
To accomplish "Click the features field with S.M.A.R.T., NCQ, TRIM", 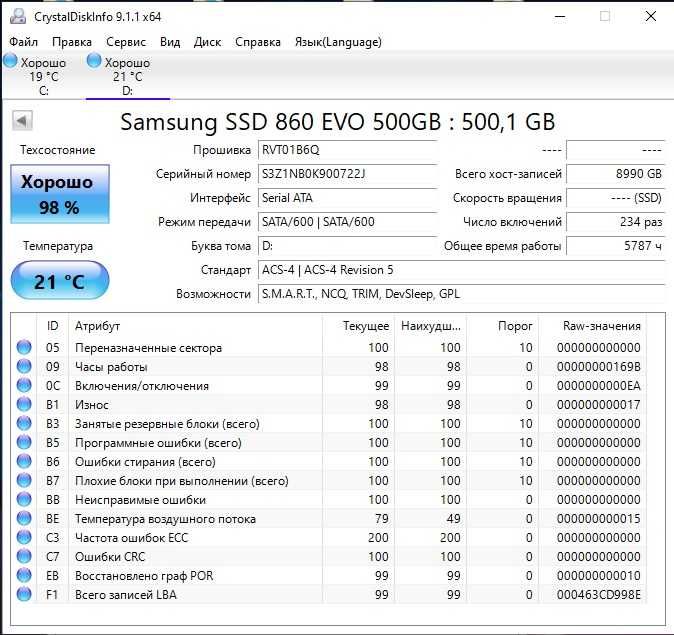I will click(462, 294).
